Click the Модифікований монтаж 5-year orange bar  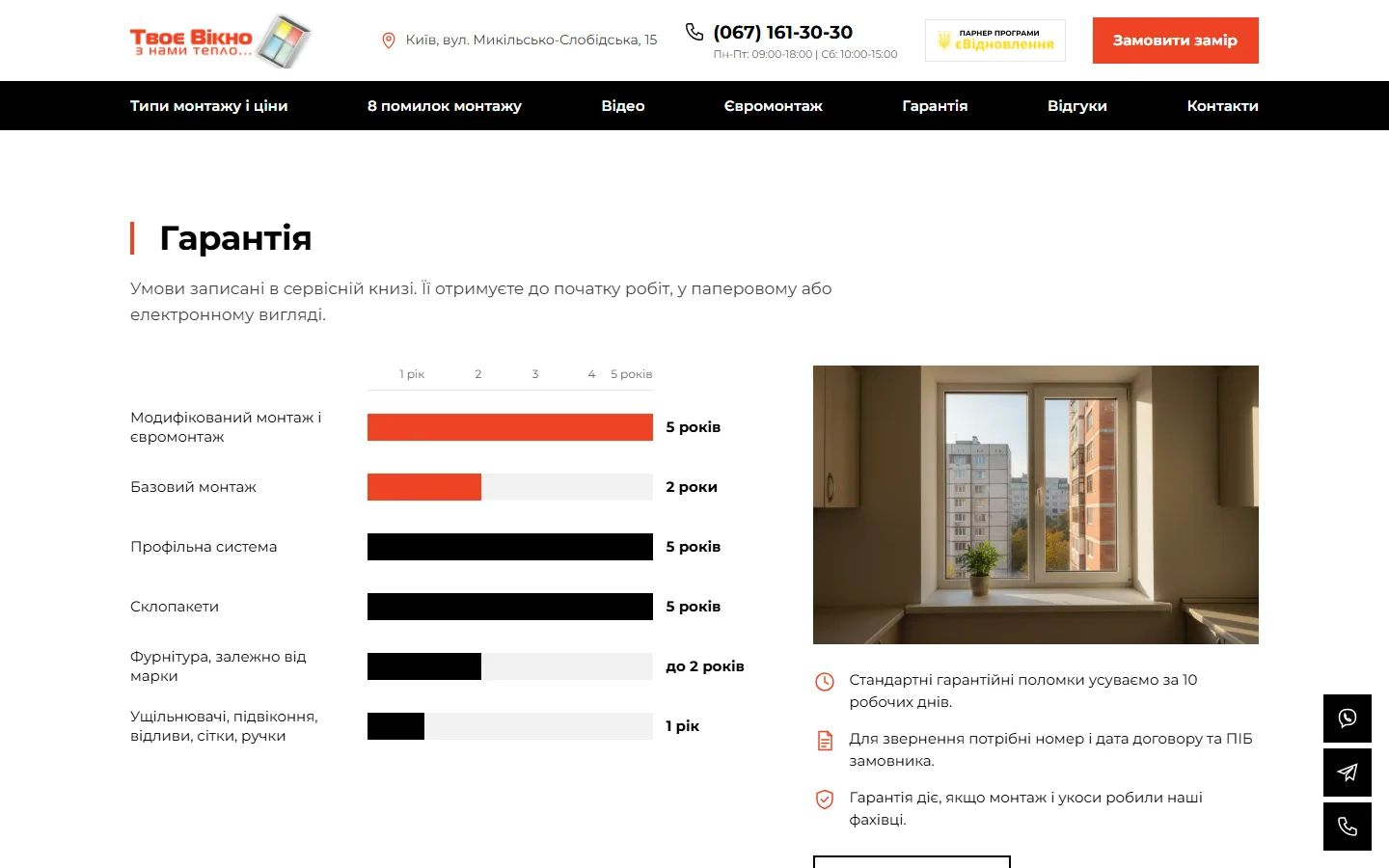point(510,427)
